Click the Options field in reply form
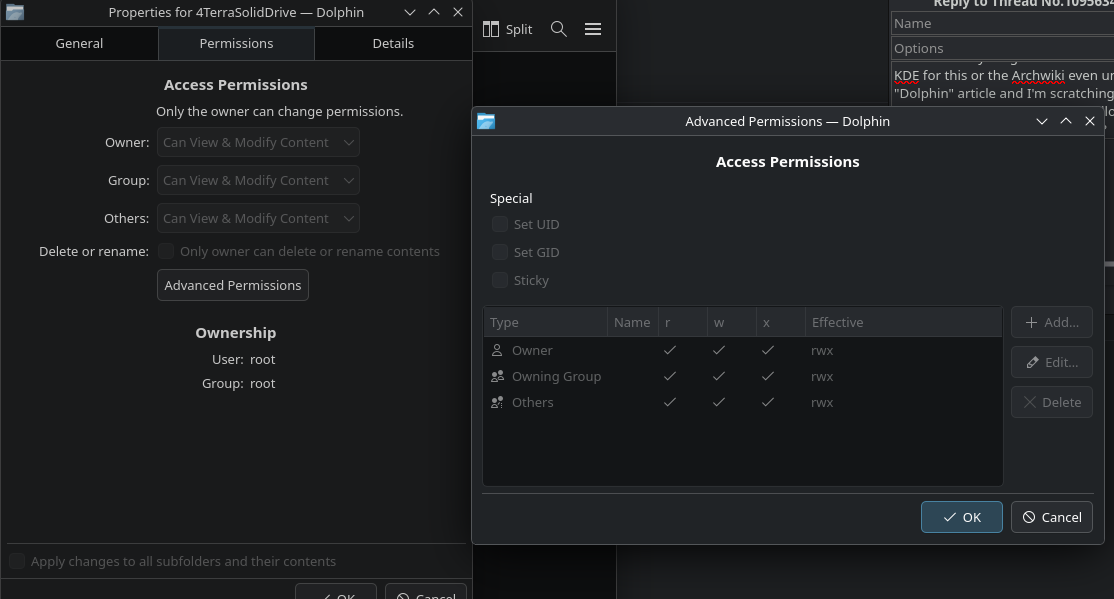This screenshot has height=599, width=1114. point(1002,48)
